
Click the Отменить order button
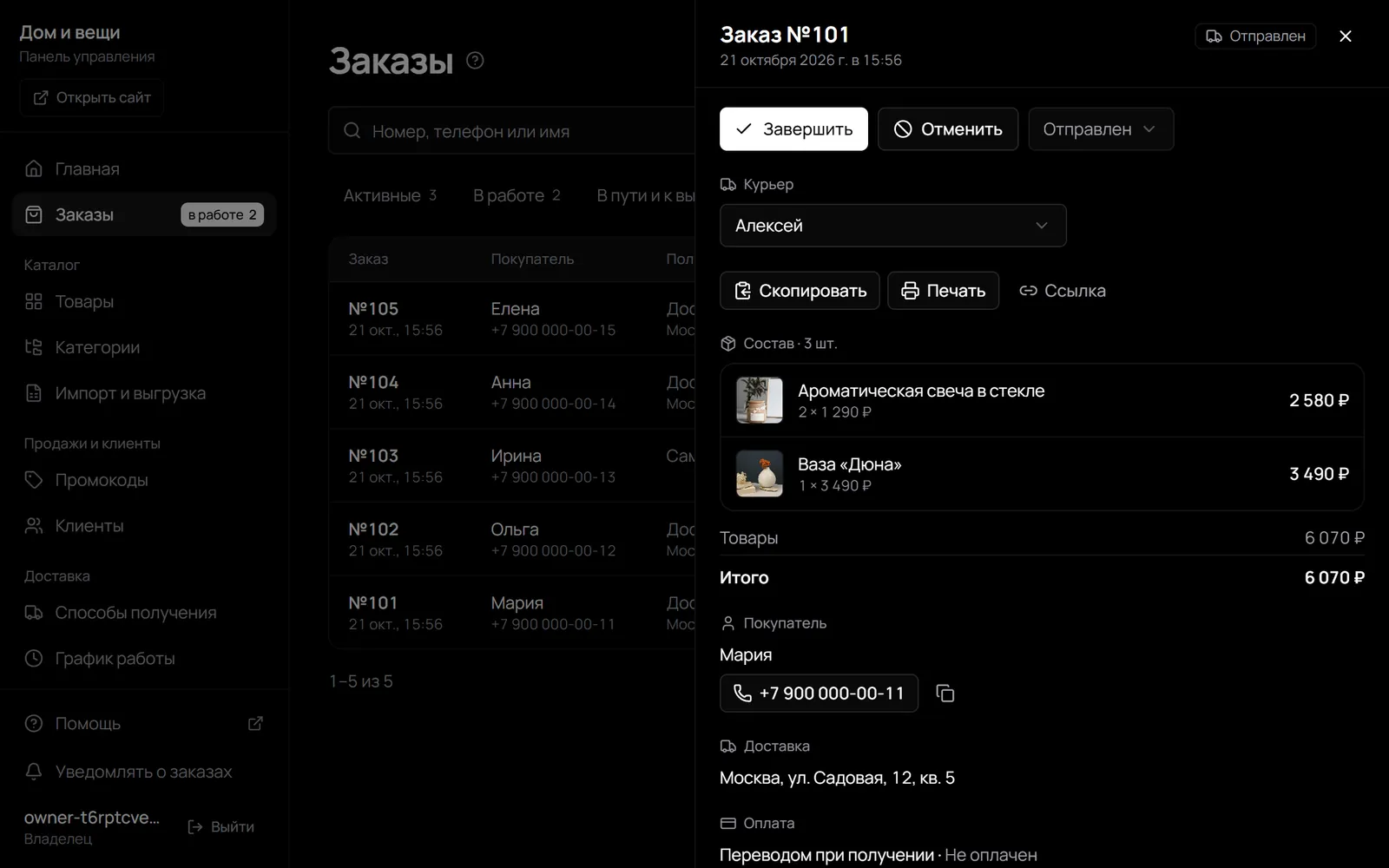948,129
